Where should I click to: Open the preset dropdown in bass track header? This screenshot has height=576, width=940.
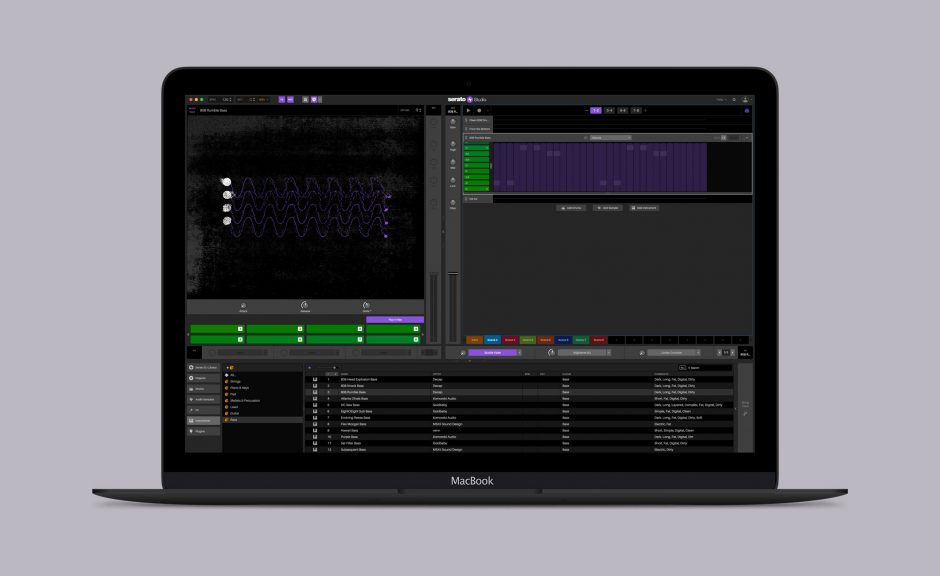click(610, 137)
